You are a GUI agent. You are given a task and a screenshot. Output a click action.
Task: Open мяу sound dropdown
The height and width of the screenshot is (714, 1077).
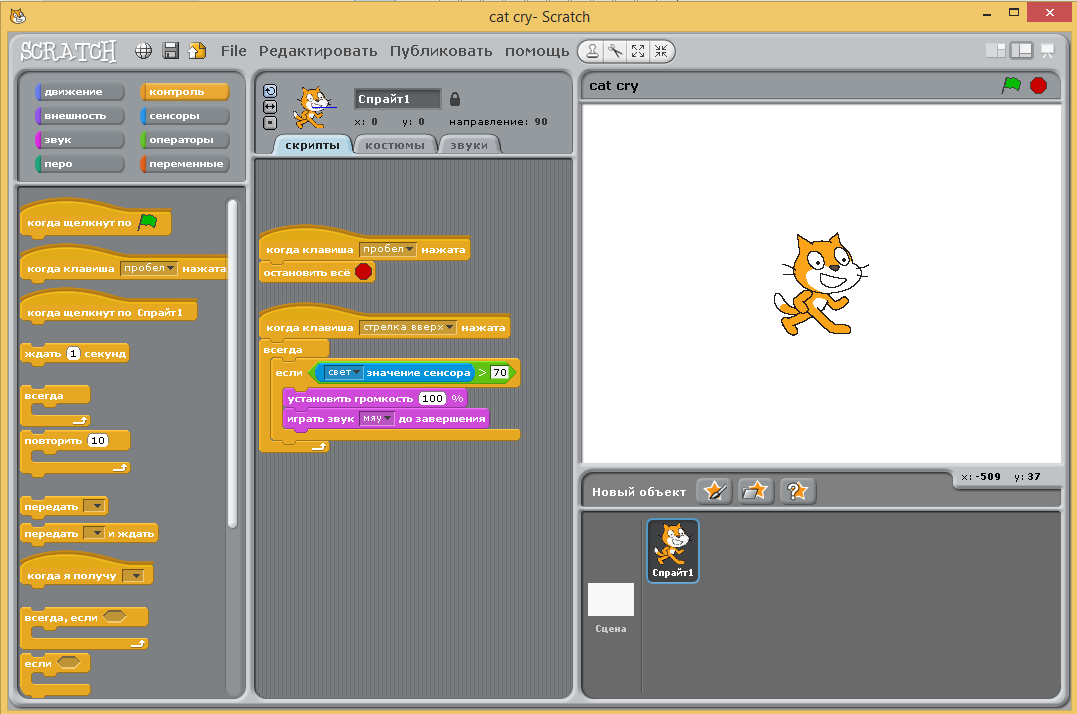[377, 418]
